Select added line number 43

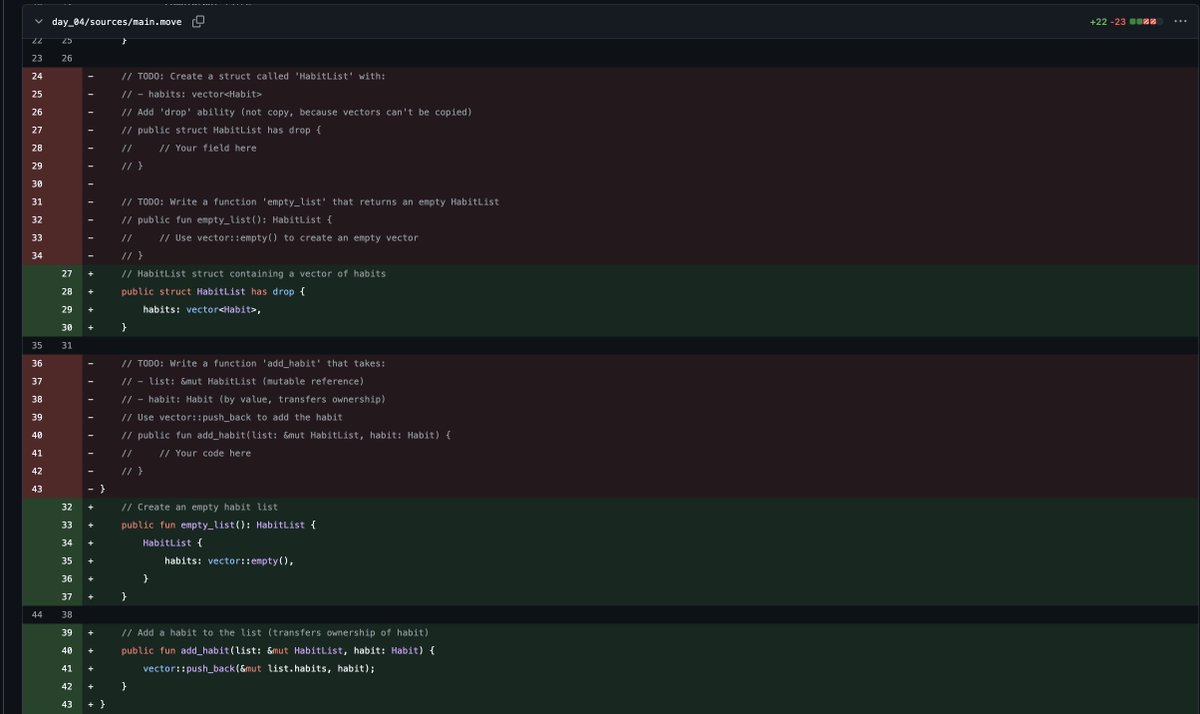click(x=68, y=706)
